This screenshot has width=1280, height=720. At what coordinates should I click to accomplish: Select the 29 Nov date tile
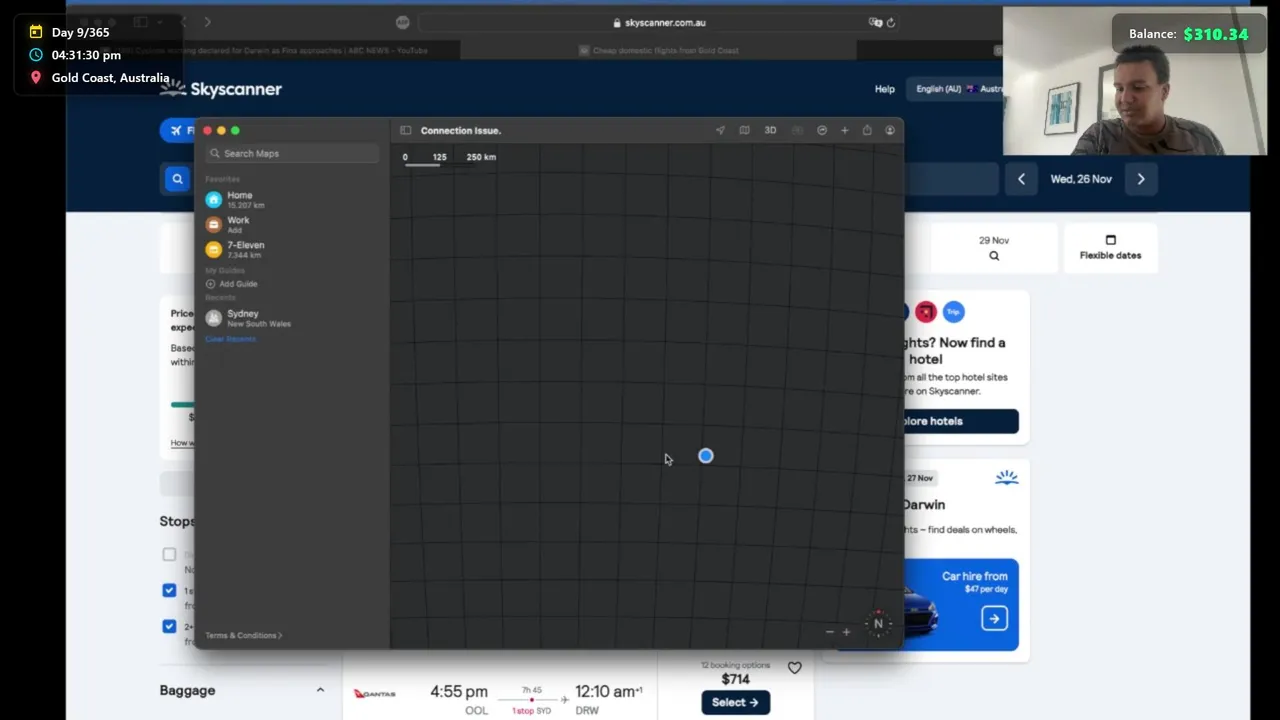[x=994, y=248]
